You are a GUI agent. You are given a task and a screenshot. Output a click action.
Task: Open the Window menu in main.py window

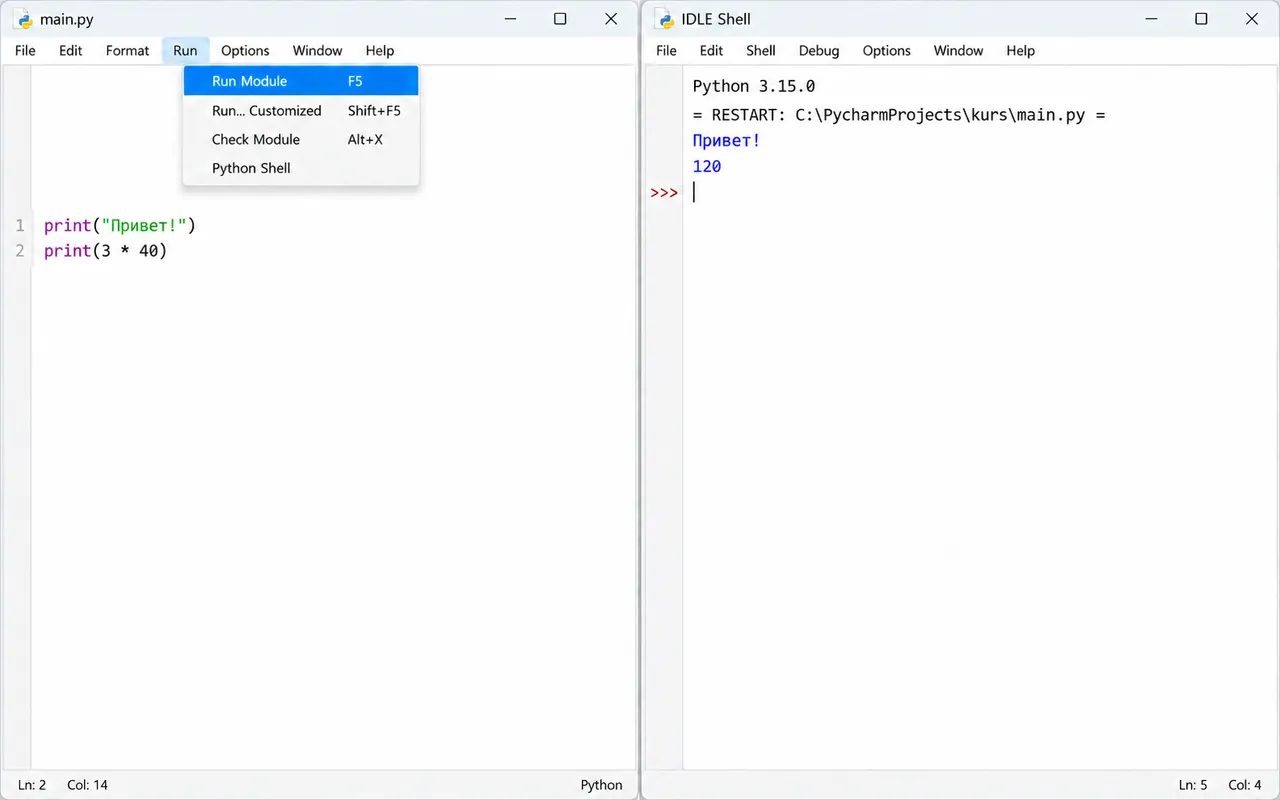coord(317,51)
